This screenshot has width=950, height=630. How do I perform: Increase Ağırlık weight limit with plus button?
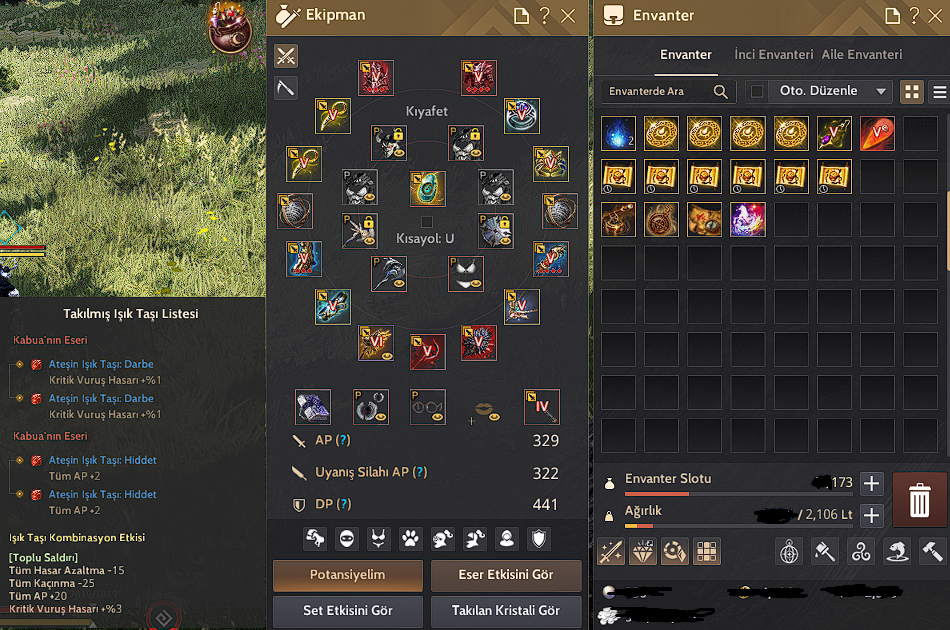(x=871, y=516)
